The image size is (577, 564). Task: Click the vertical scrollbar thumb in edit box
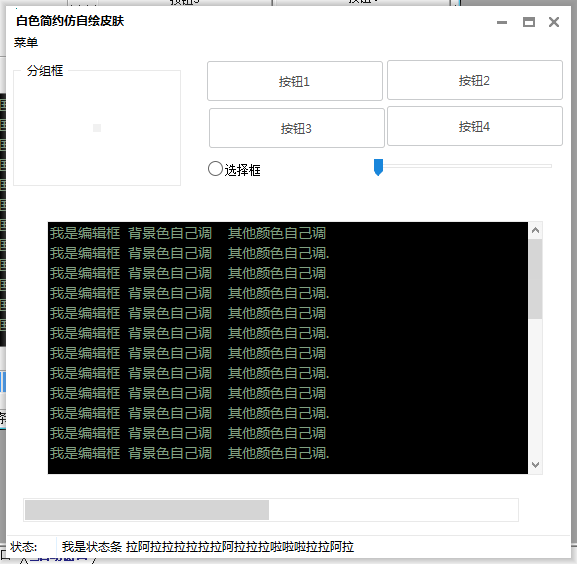tap(535, 279)
